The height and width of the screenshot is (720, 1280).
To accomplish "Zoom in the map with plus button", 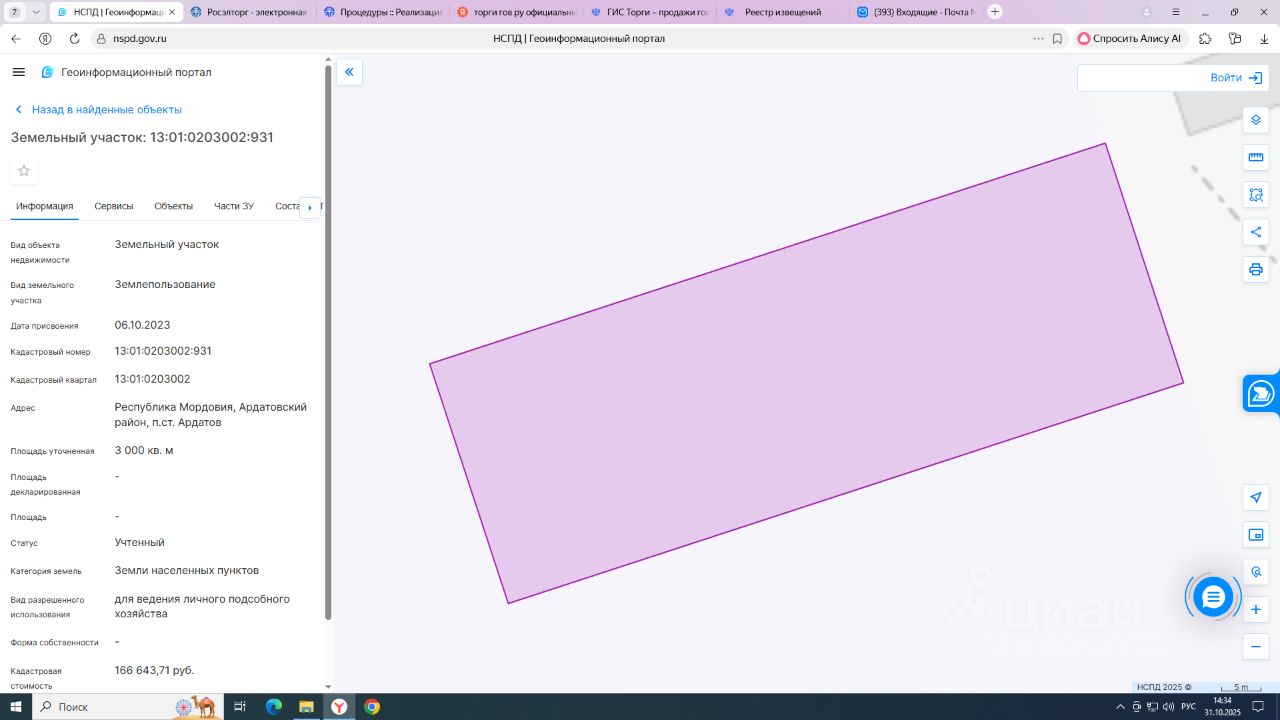I will coord(1256,609).
